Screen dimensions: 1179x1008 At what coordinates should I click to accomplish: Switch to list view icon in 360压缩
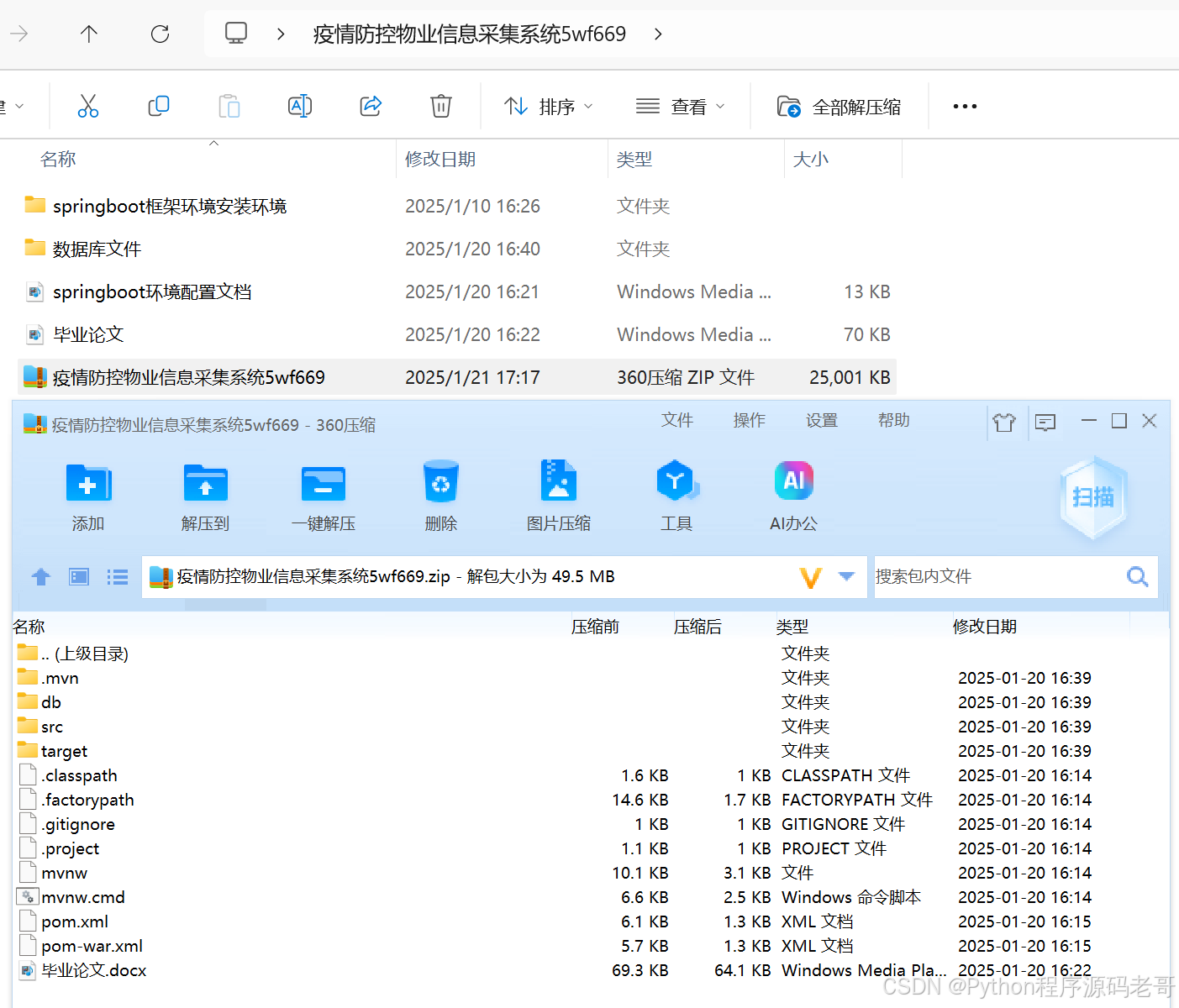118,577
